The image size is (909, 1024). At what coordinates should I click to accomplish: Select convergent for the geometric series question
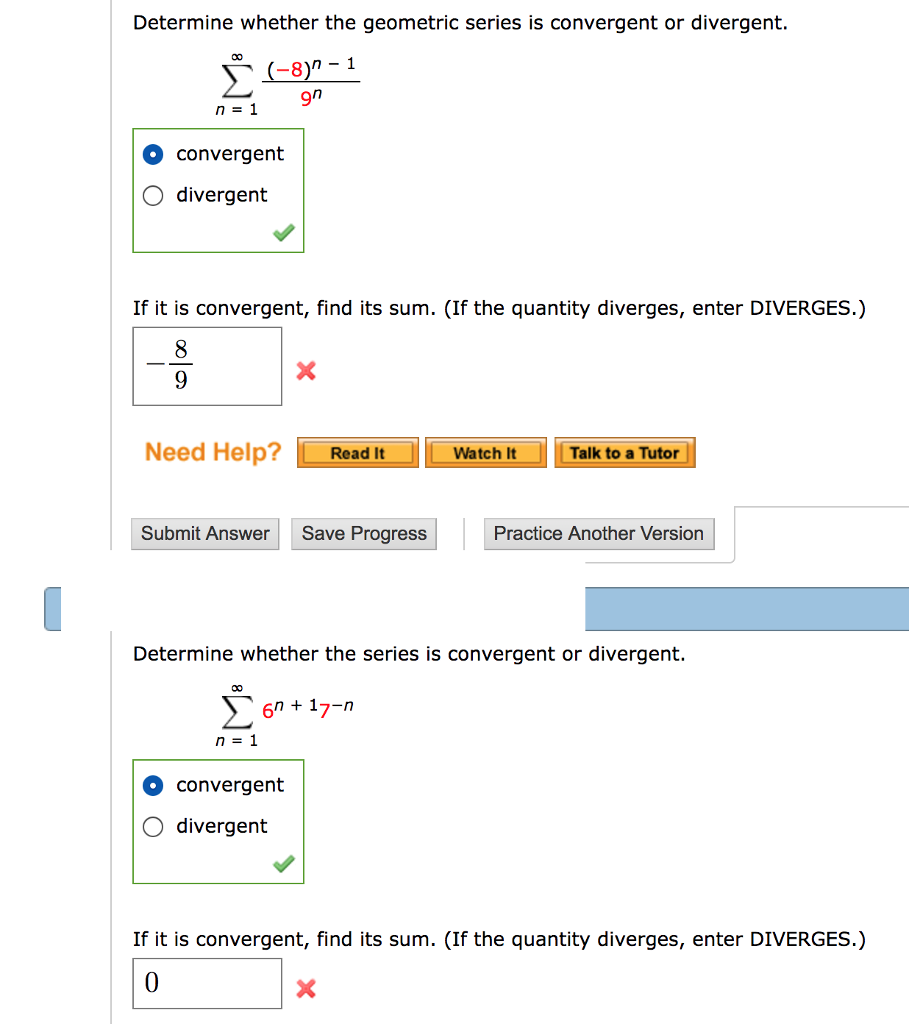pos(152,154)
